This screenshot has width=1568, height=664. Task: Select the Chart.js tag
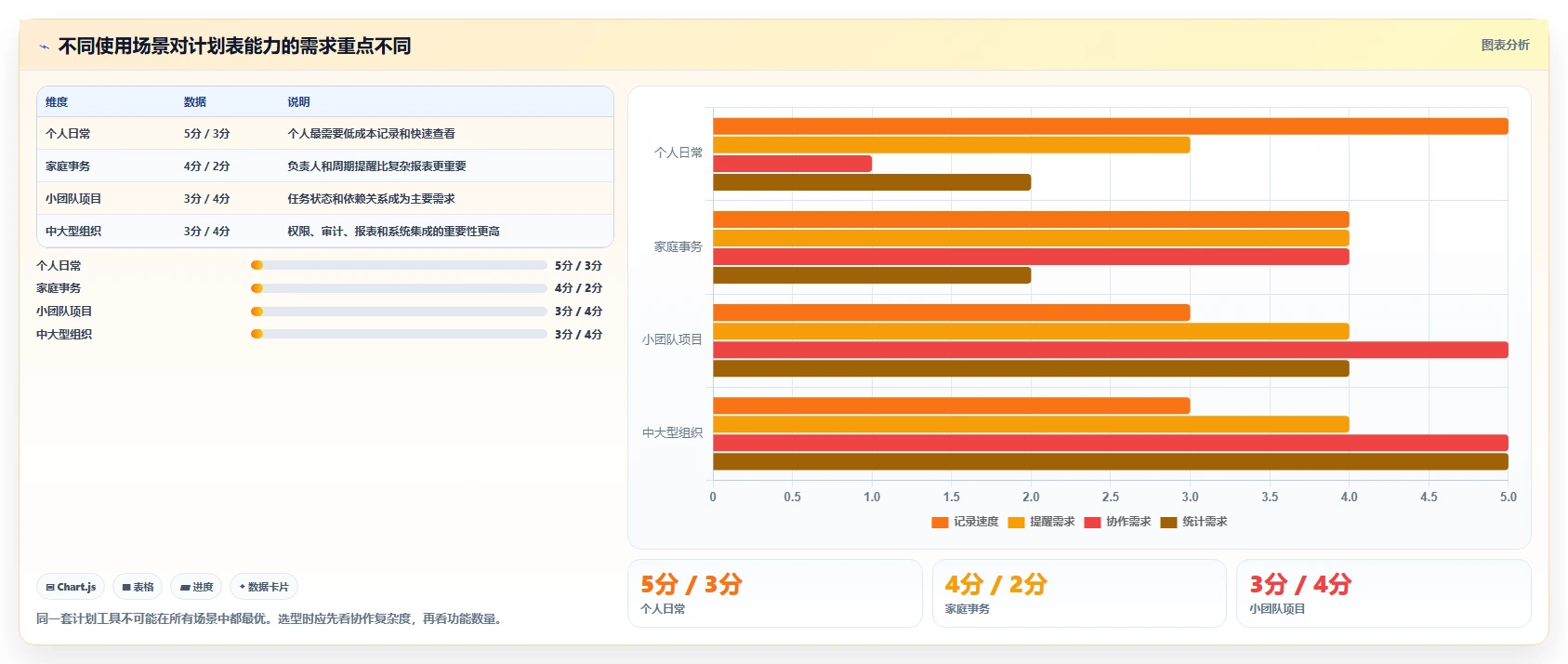pos(71,587)
